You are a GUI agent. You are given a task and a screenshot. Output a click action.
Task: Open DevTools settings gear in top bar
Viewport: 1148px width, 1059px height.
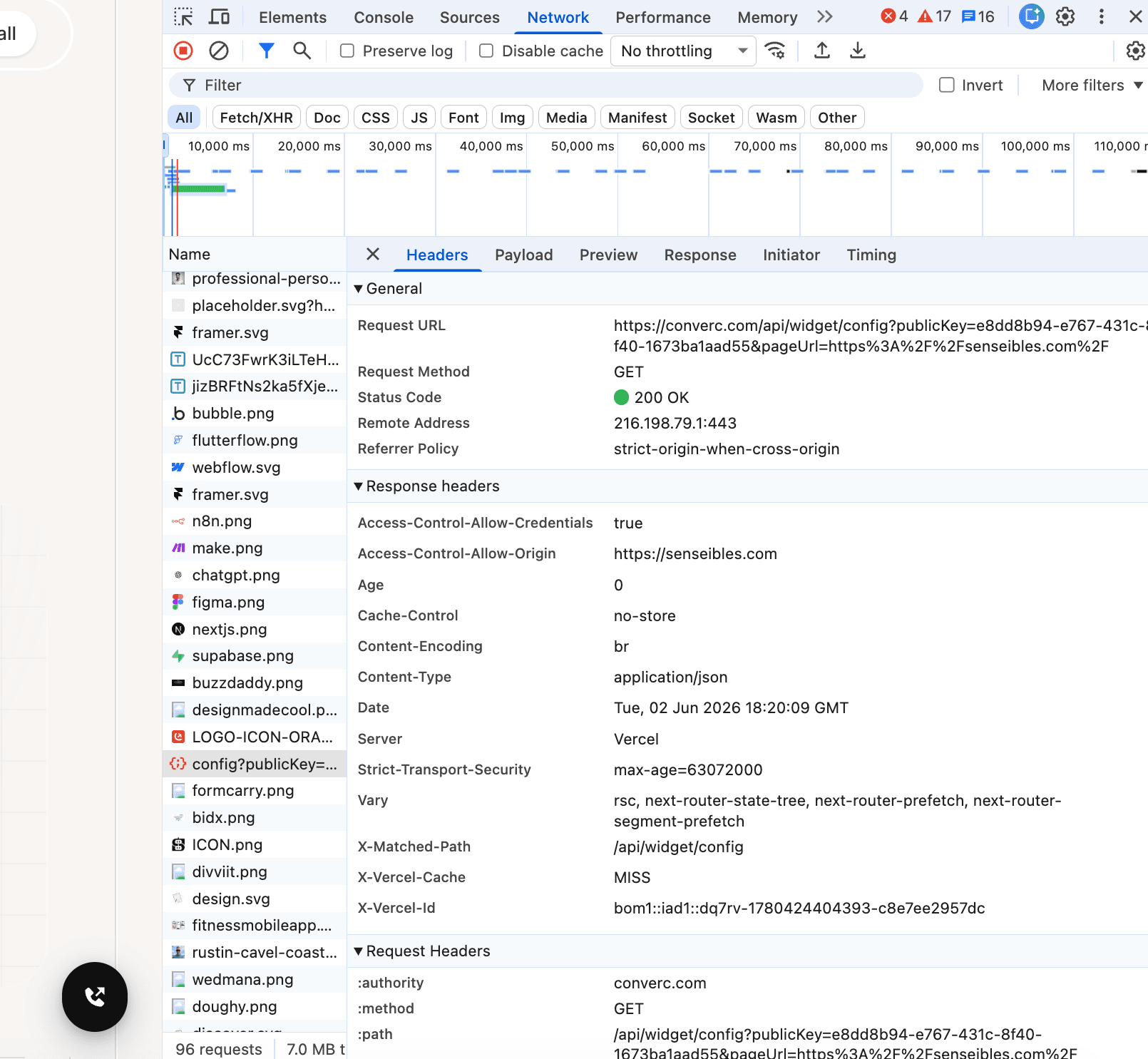[x=1065, y=16]
